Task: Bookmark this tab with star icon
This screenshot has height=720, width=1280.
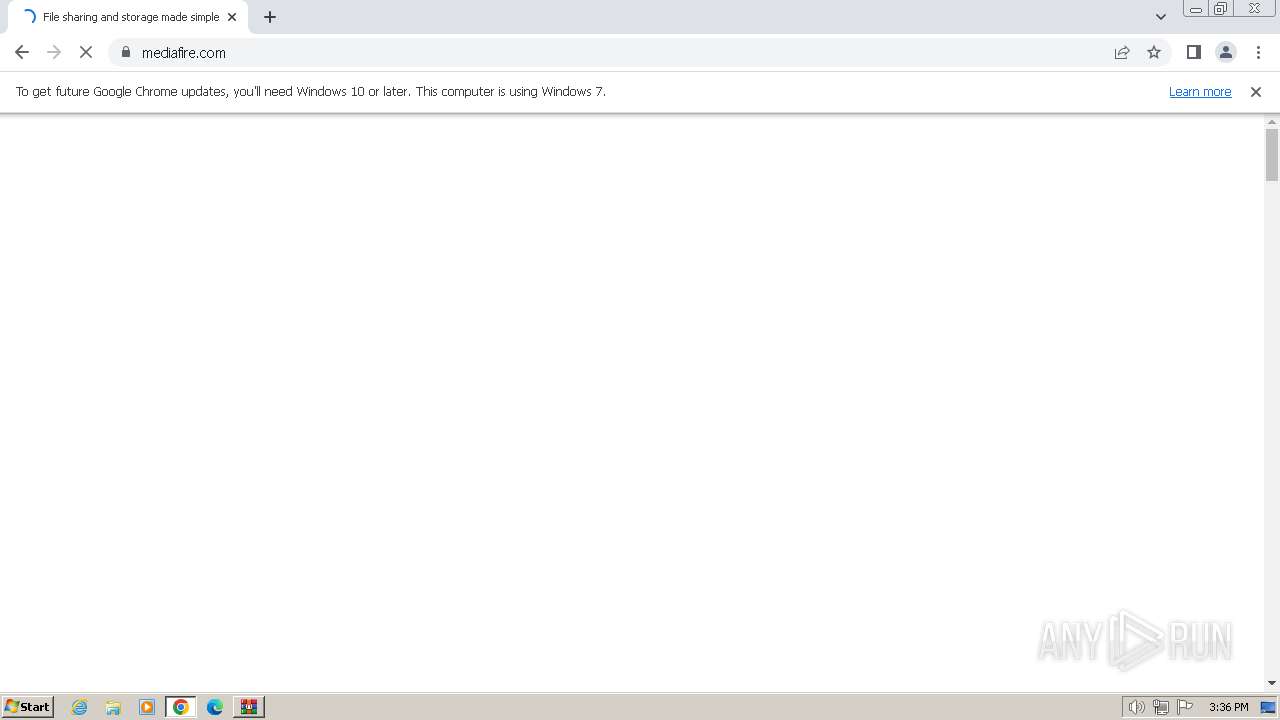Action: (1154, 53)
